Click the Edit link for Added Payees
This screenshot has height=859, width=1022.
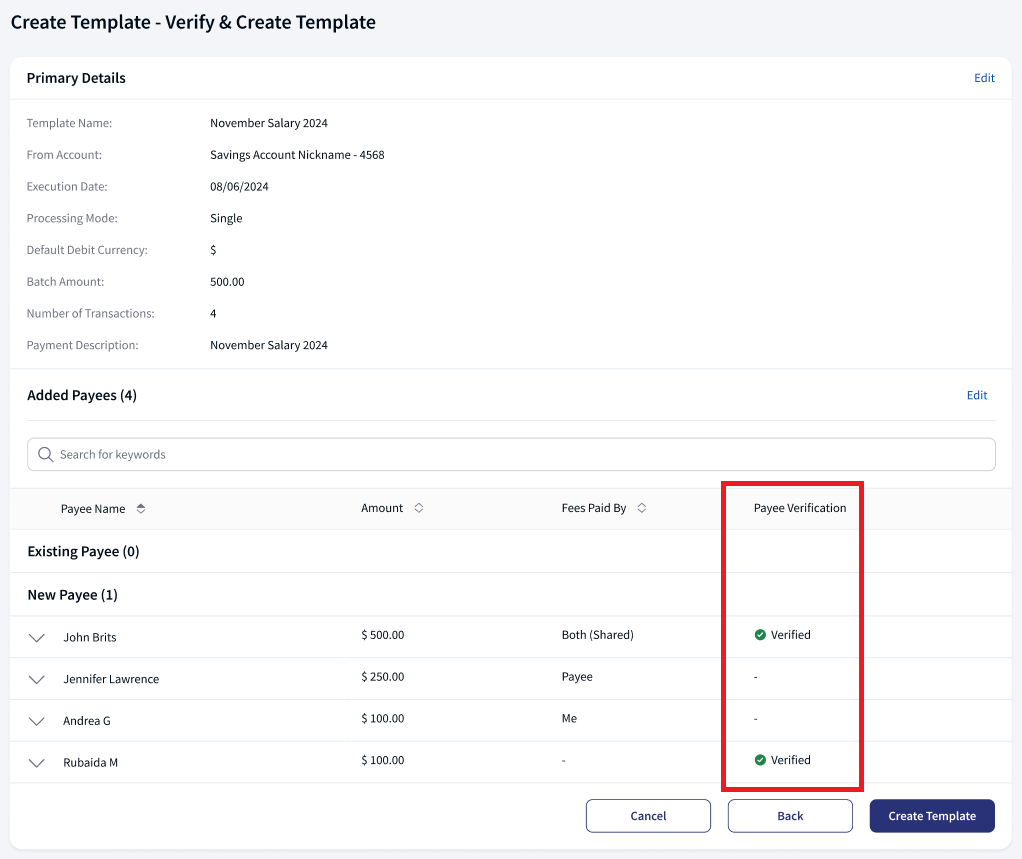(x=976, y=395)
